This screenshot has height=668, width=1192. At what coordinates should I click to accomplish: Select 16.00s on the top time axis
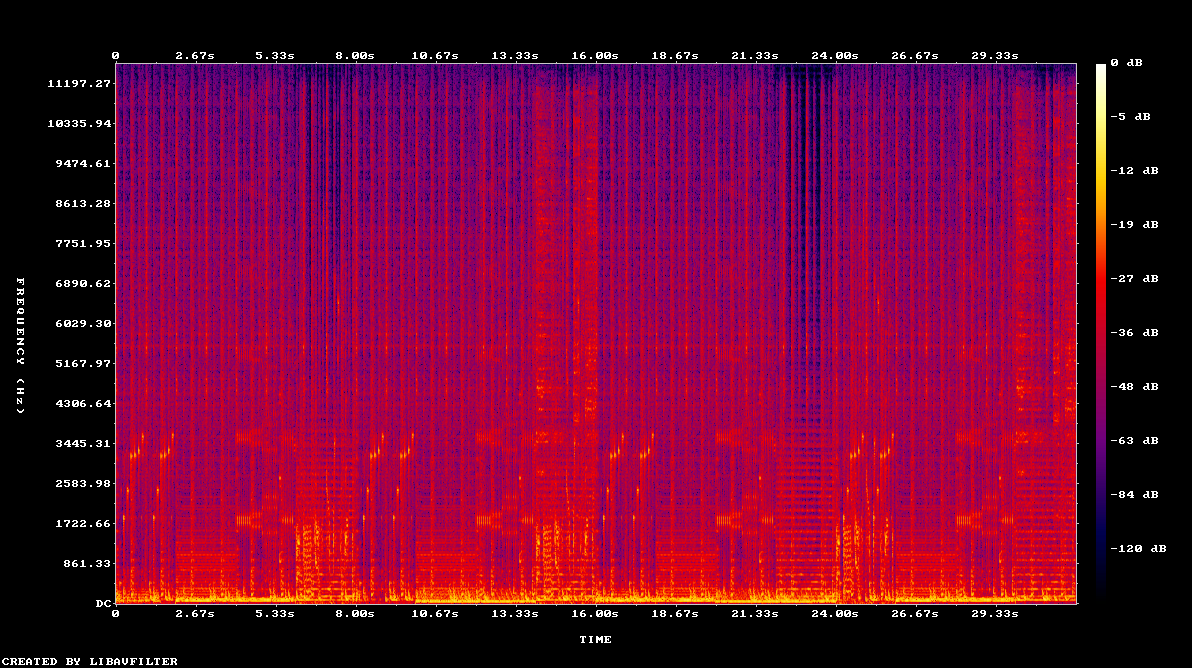595,56
